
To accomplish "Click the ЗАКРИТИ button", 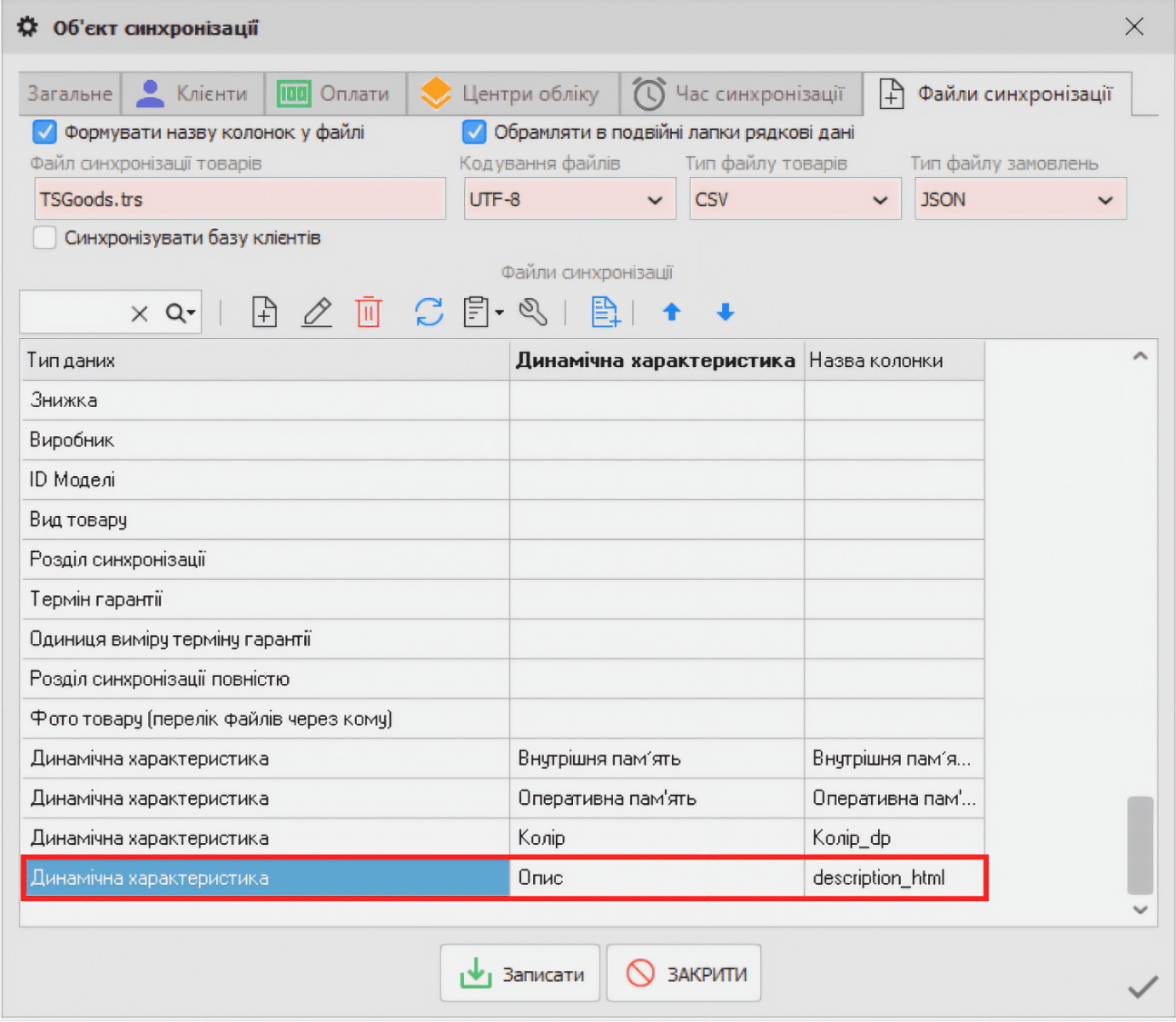I will pos(684,973).
